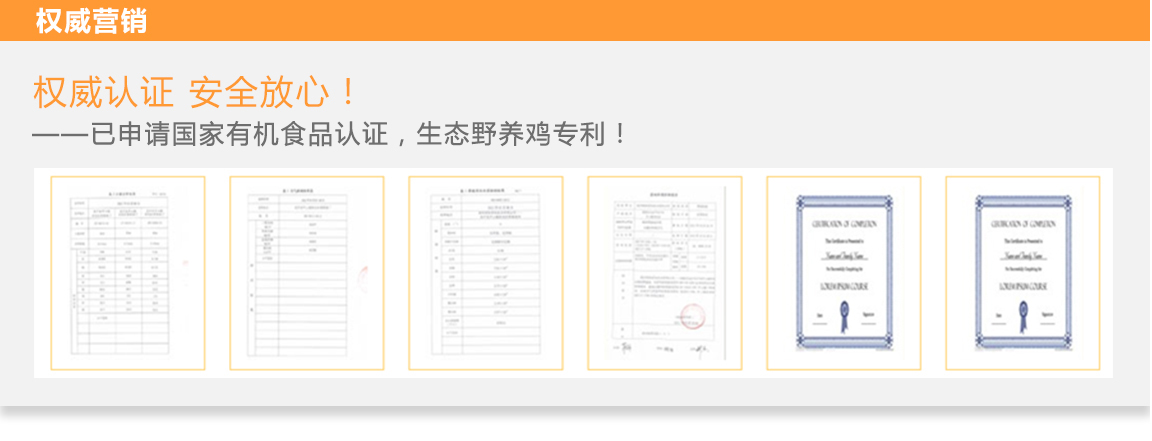Open the second inspection document thumbnail

tap(307, 273)
